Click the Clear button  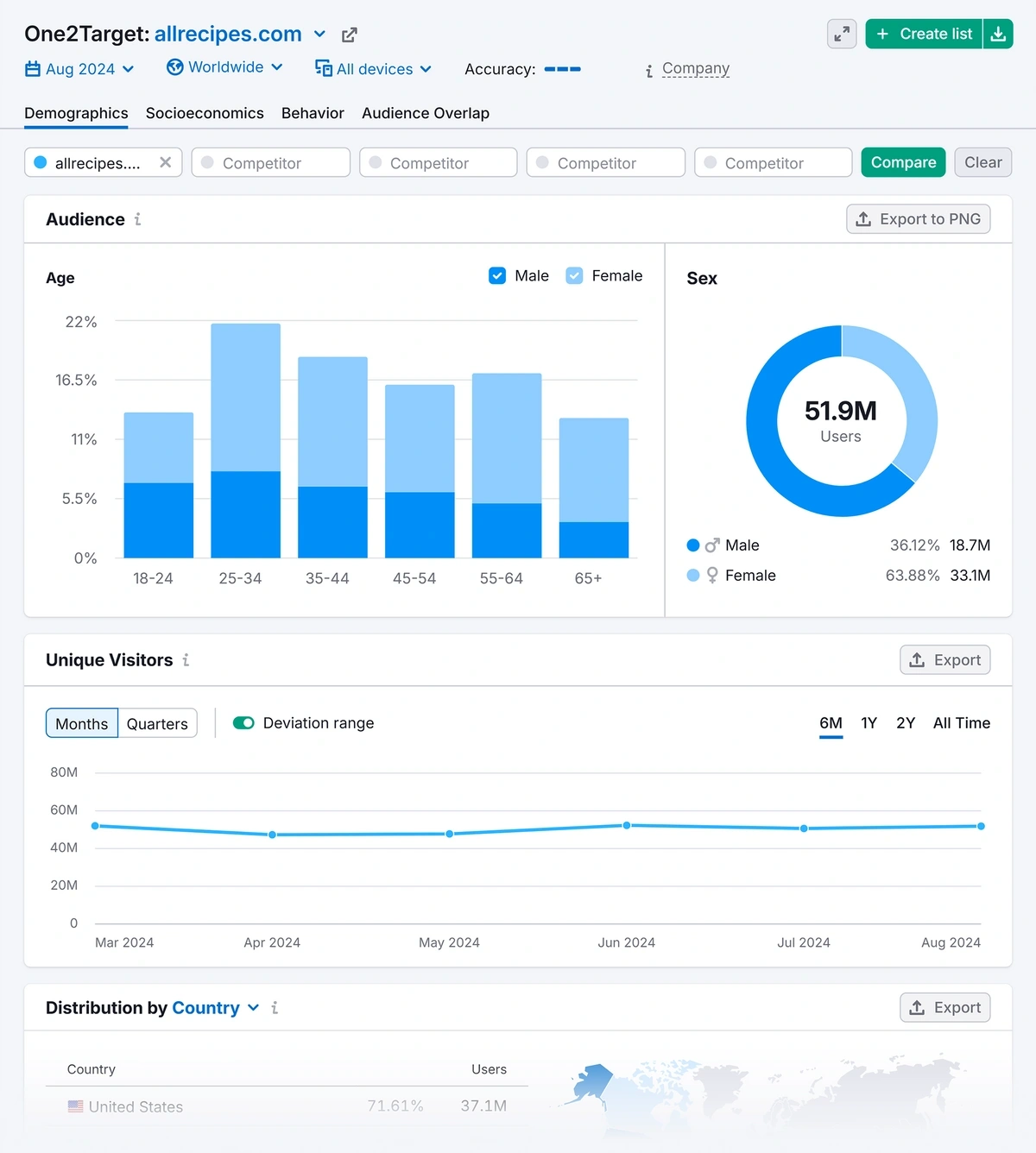[x=983, y=162]
